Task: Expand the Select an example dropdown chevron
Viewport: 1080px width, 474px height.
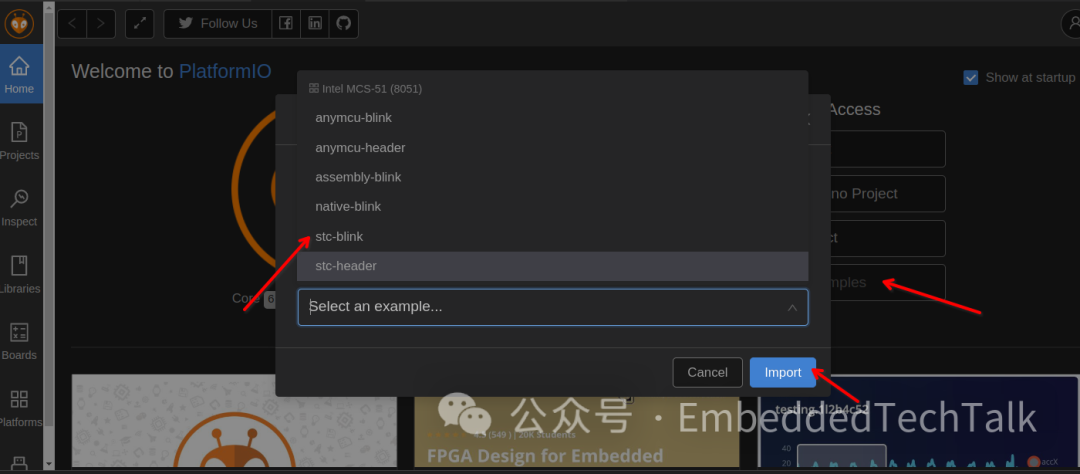Action: tap(792, 307)
